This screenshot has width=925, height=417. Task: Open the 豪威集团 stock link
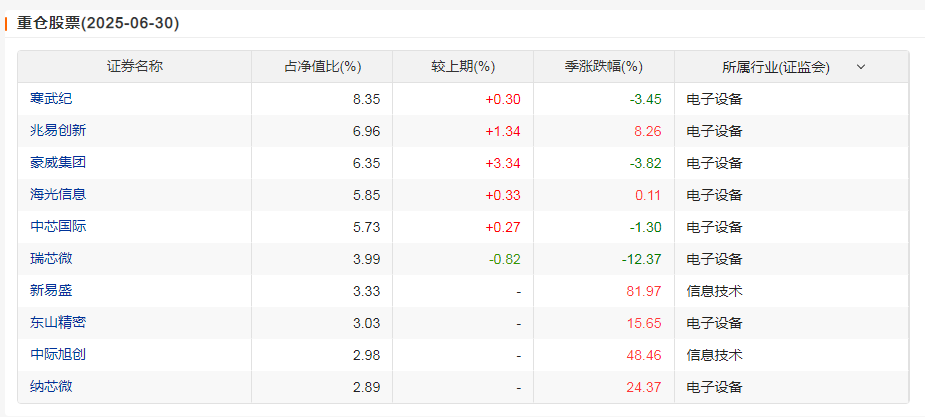58,163
